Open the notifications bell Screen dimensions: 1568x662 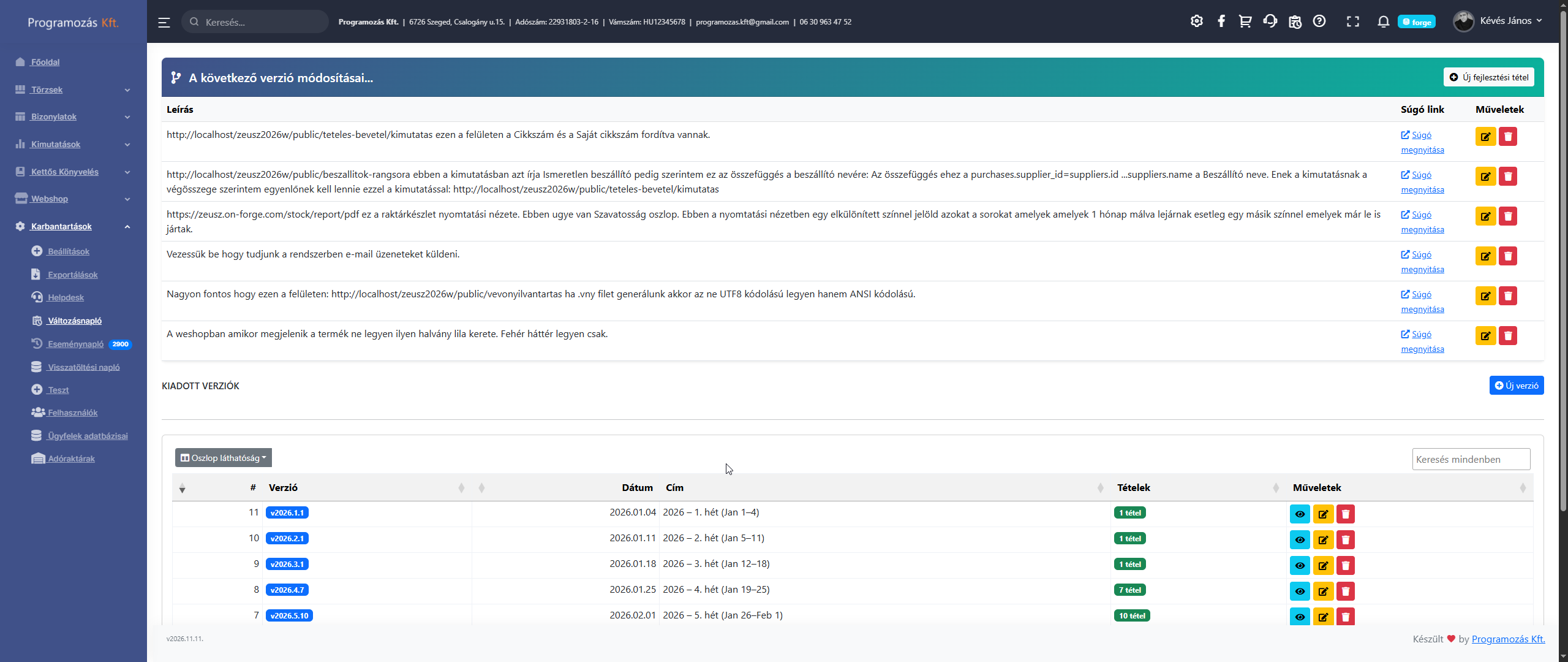[1383, 21]
